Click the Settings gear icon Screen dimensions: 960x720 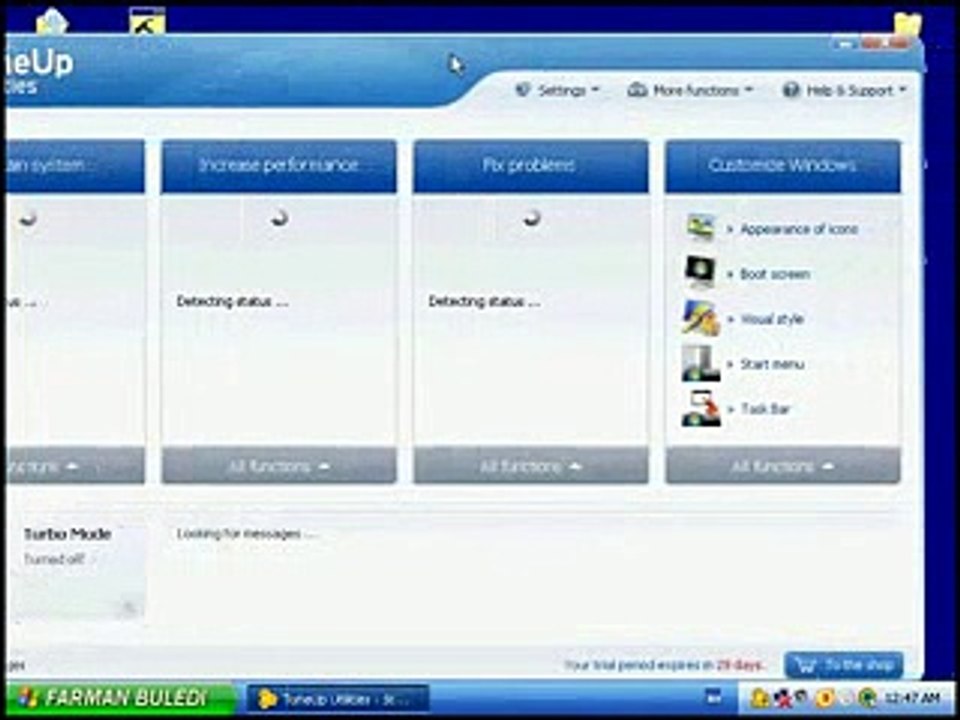tap(522, 90)
